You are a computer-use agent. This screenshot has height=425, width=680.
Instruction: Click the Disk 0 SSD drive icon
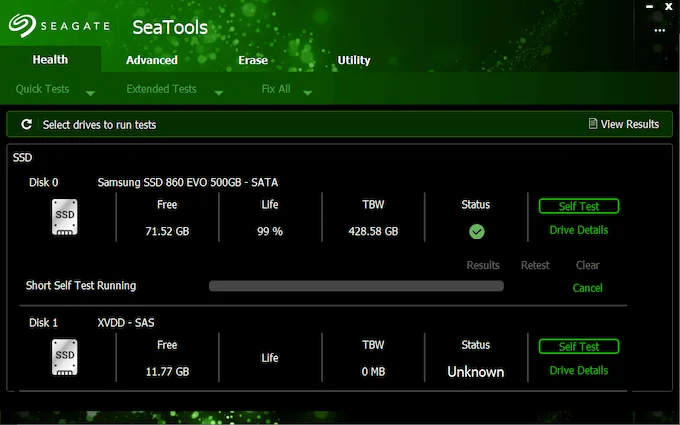coord(65,217)
